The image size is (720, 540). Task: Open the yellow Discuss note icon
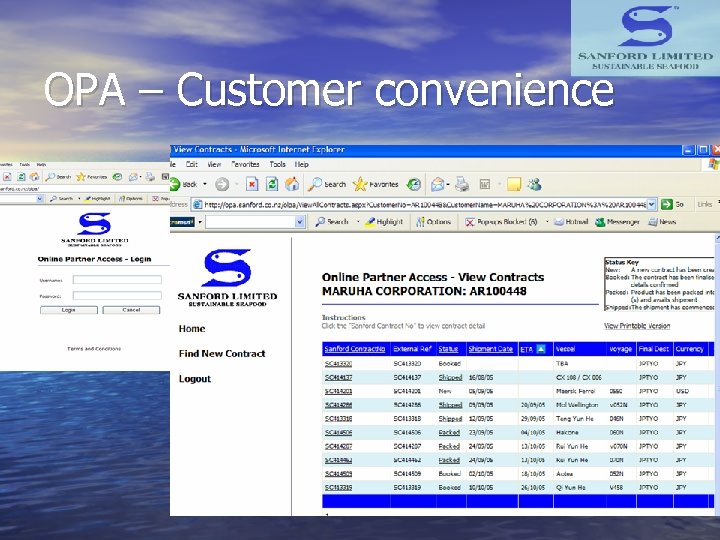514,185
